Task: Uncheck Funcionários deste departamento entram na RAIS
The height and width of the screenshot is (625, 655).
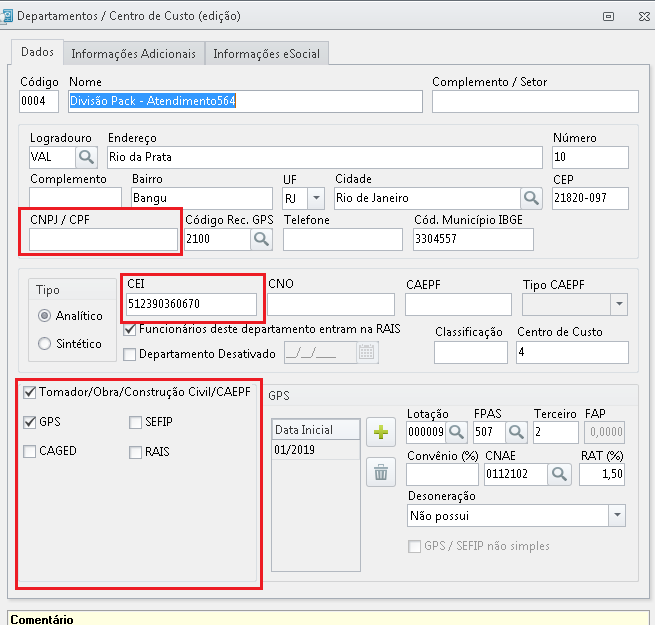Action: [129, 330]
